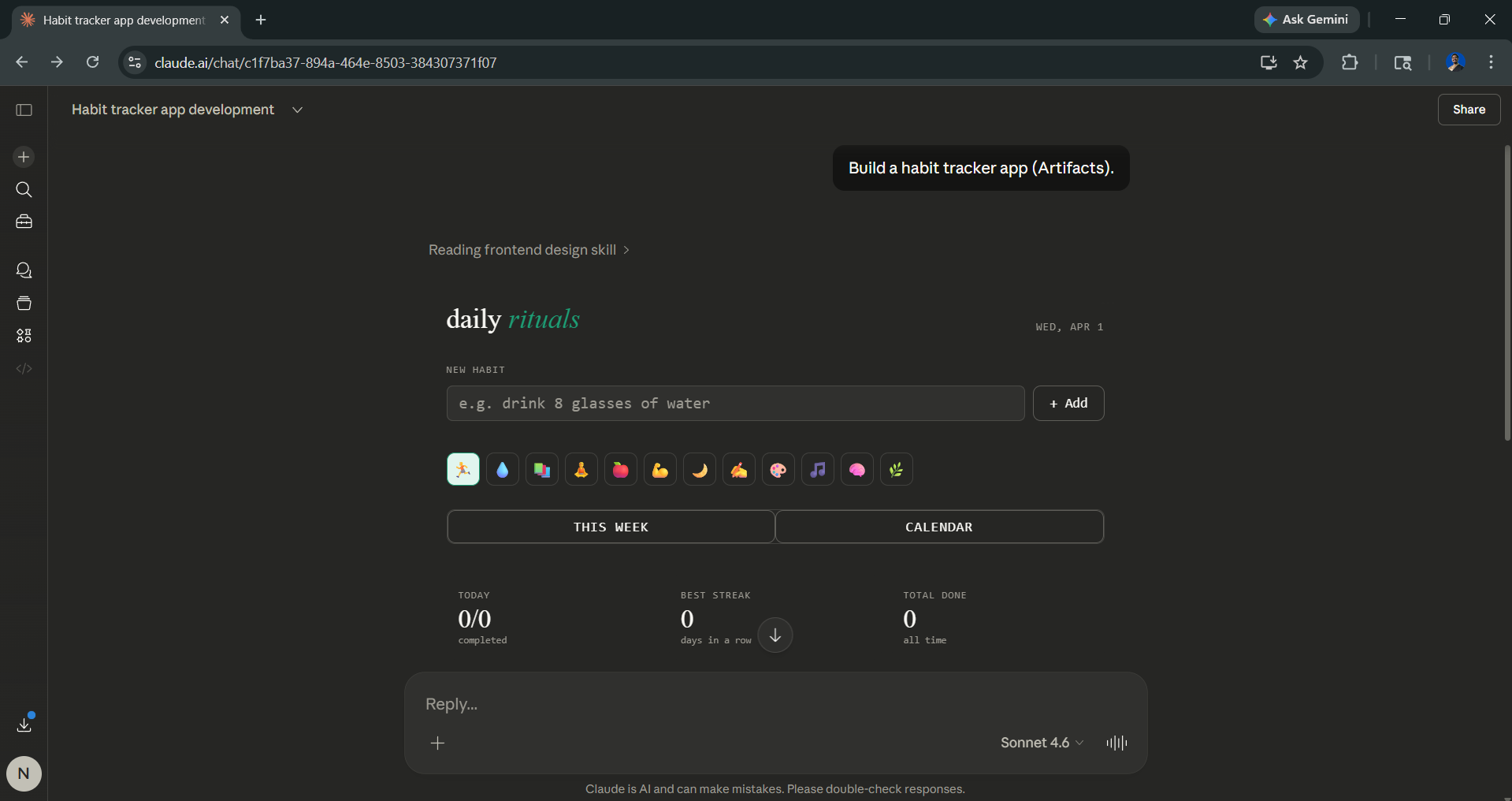This screenshot has width=1512, height=801.
Task: Open the Sonnet 4.6 model selector
Action: tap(1042, 743)
